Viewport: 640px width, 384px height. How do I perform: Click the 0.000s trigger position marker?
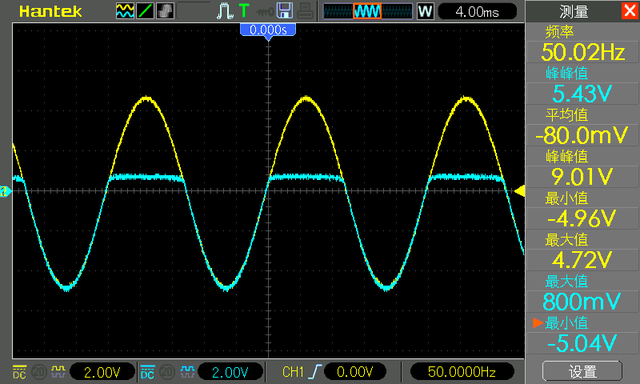point(268,30)
